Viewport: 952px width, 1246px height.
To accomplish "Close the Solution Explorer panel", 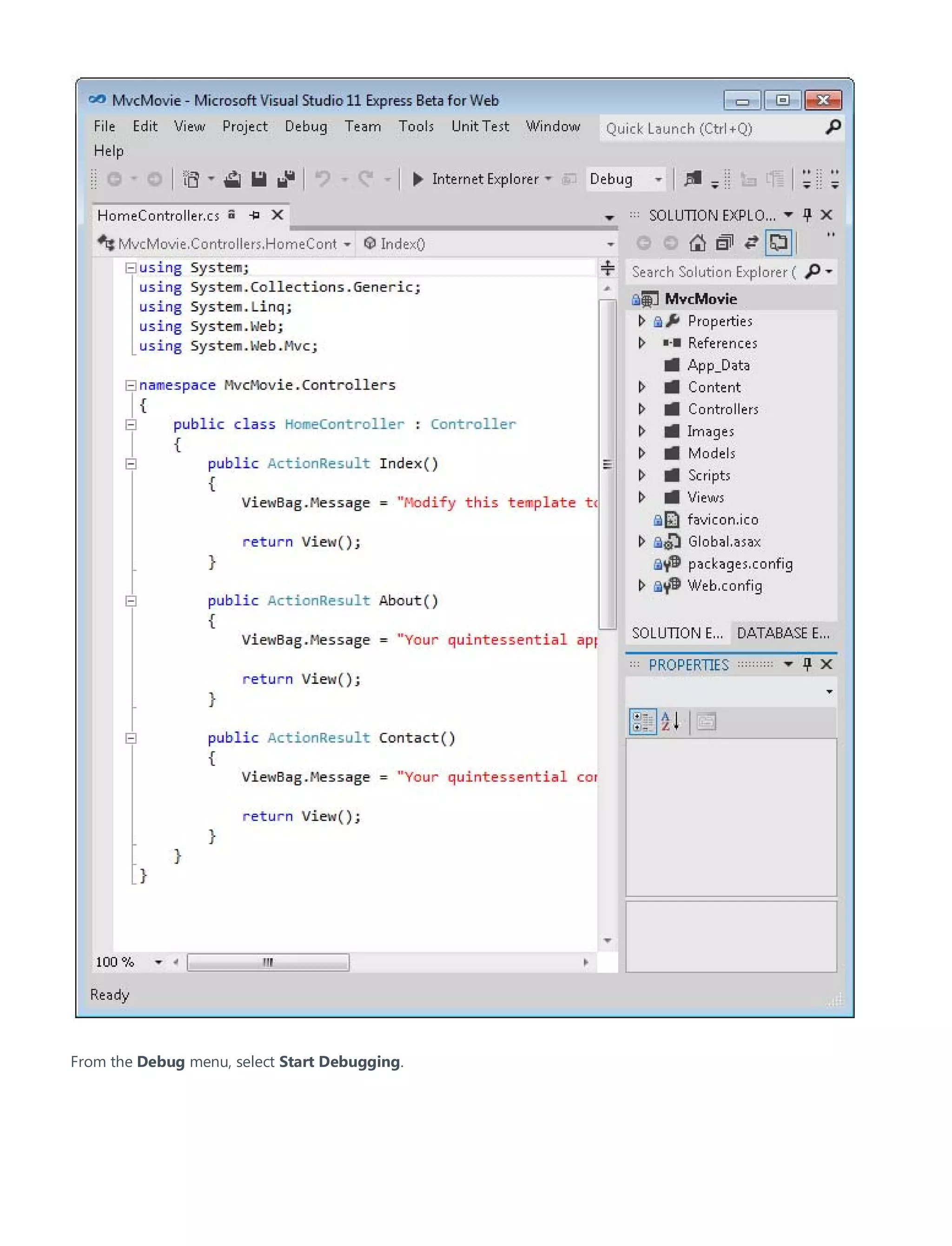I will click(827, 215).
